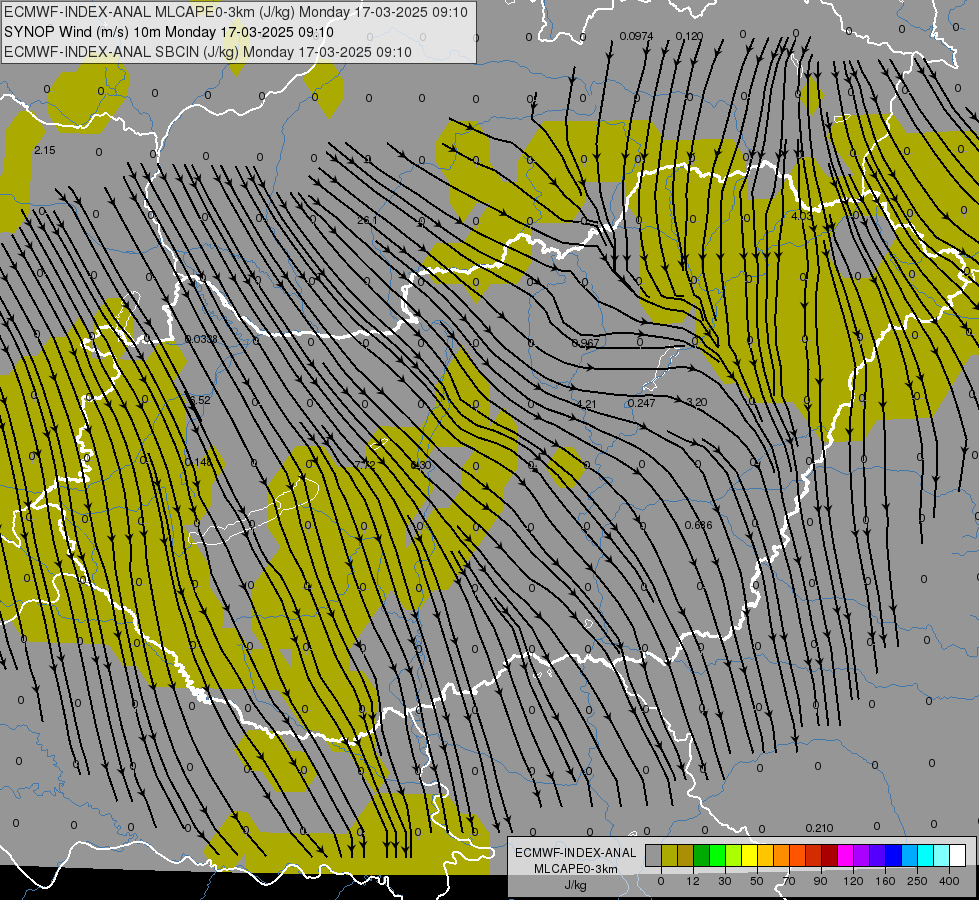979x900 pixels.
Task: Click the 2.15 value on the map
Action: pyautogui.click(x=44, y=151)
